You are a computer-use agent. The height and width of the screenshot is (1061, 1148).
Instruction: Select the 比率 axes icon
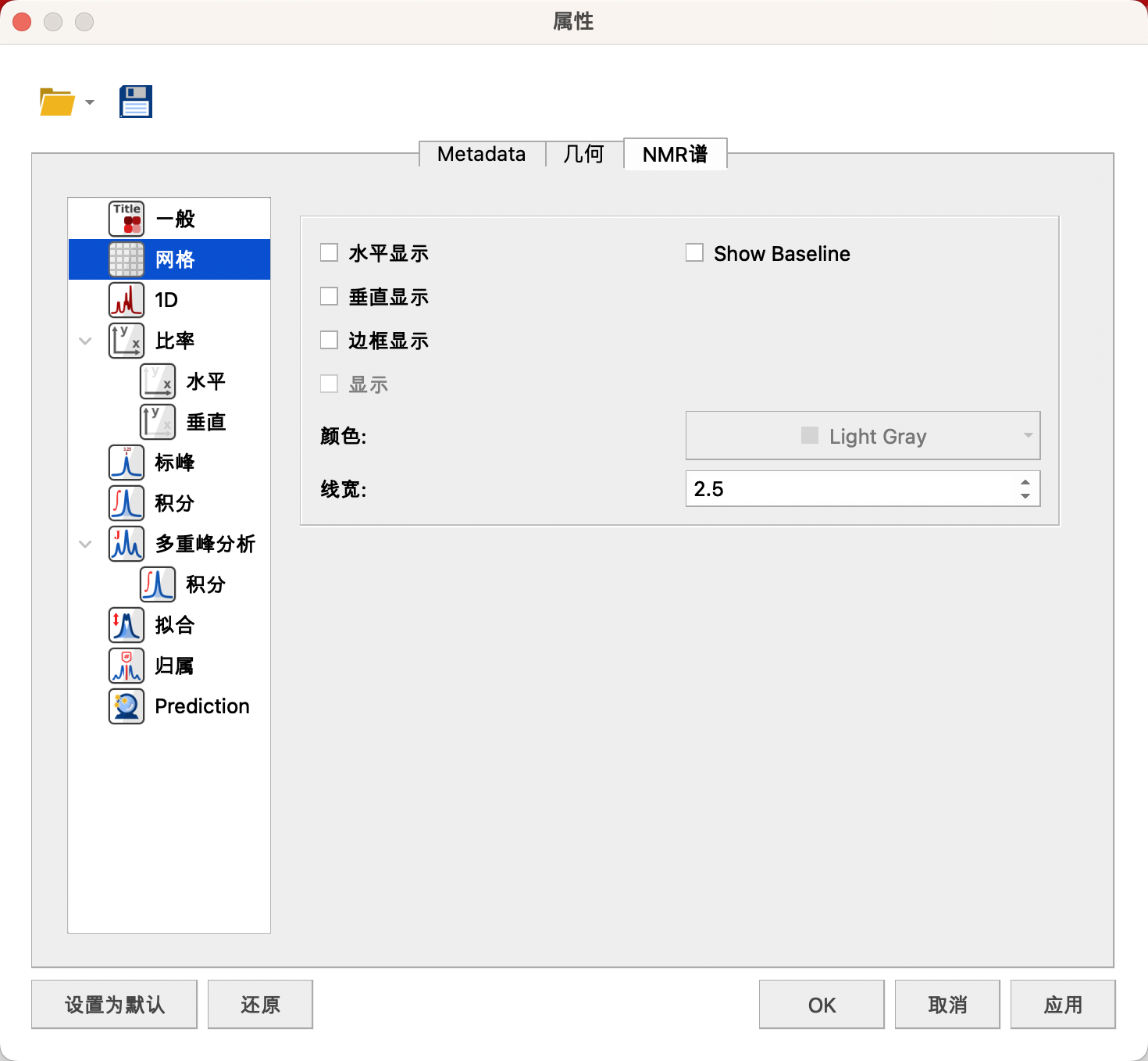pyautogui.click(x=127, y=341)
